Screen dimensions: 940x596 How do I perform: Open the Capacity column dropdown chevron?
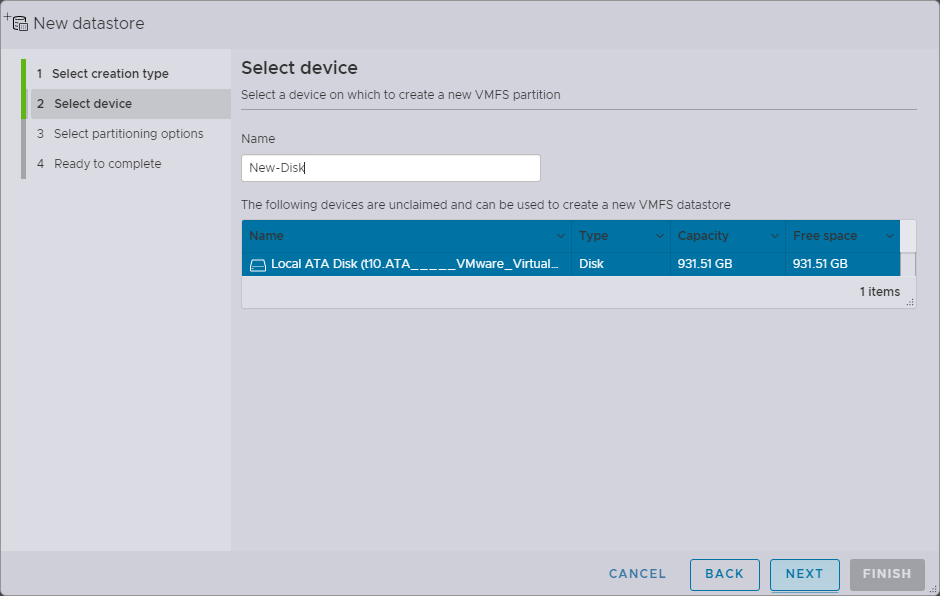point(775,236)
